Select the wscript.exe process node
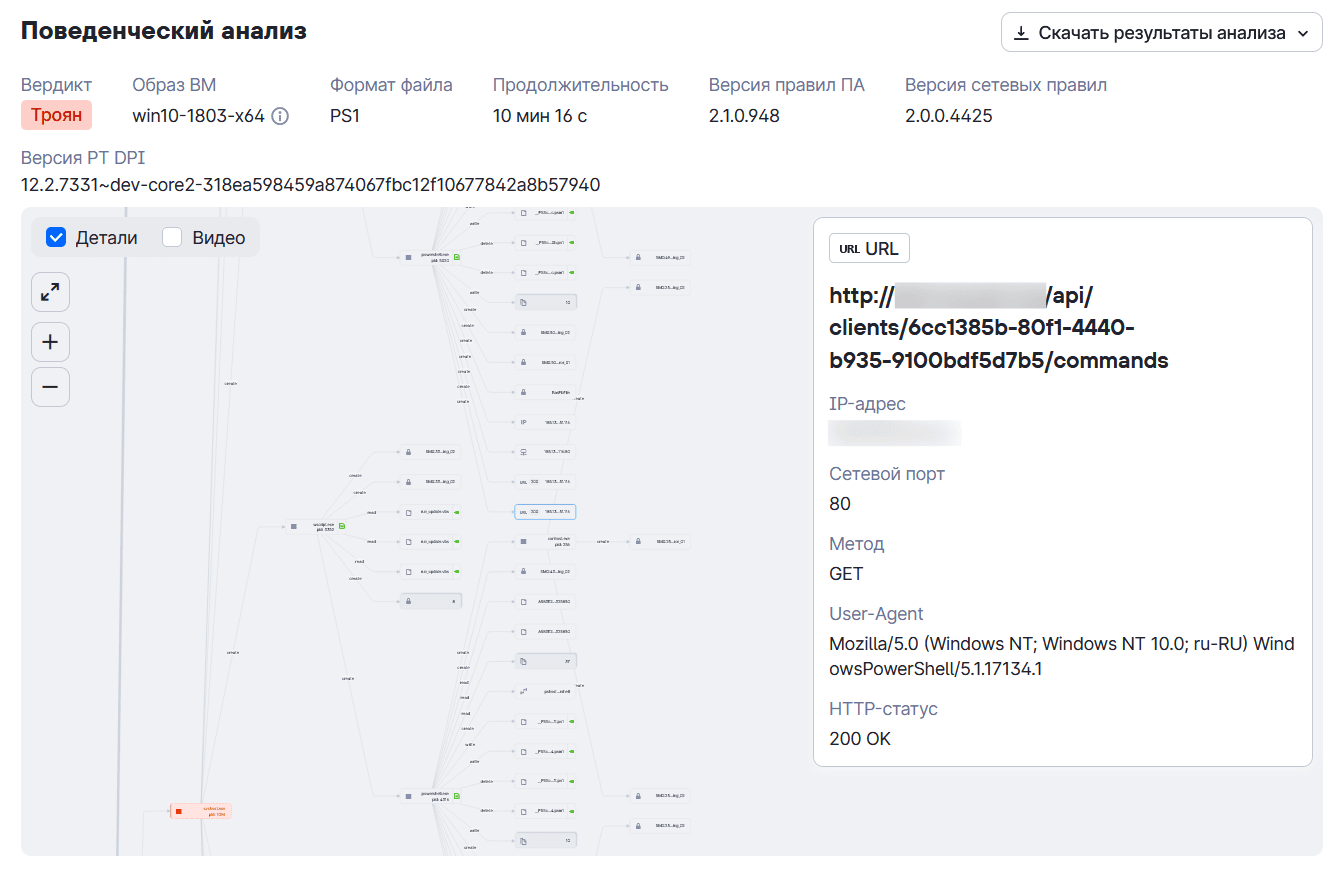This screenshot has height=869, width=1333. (x=315, y=526)
